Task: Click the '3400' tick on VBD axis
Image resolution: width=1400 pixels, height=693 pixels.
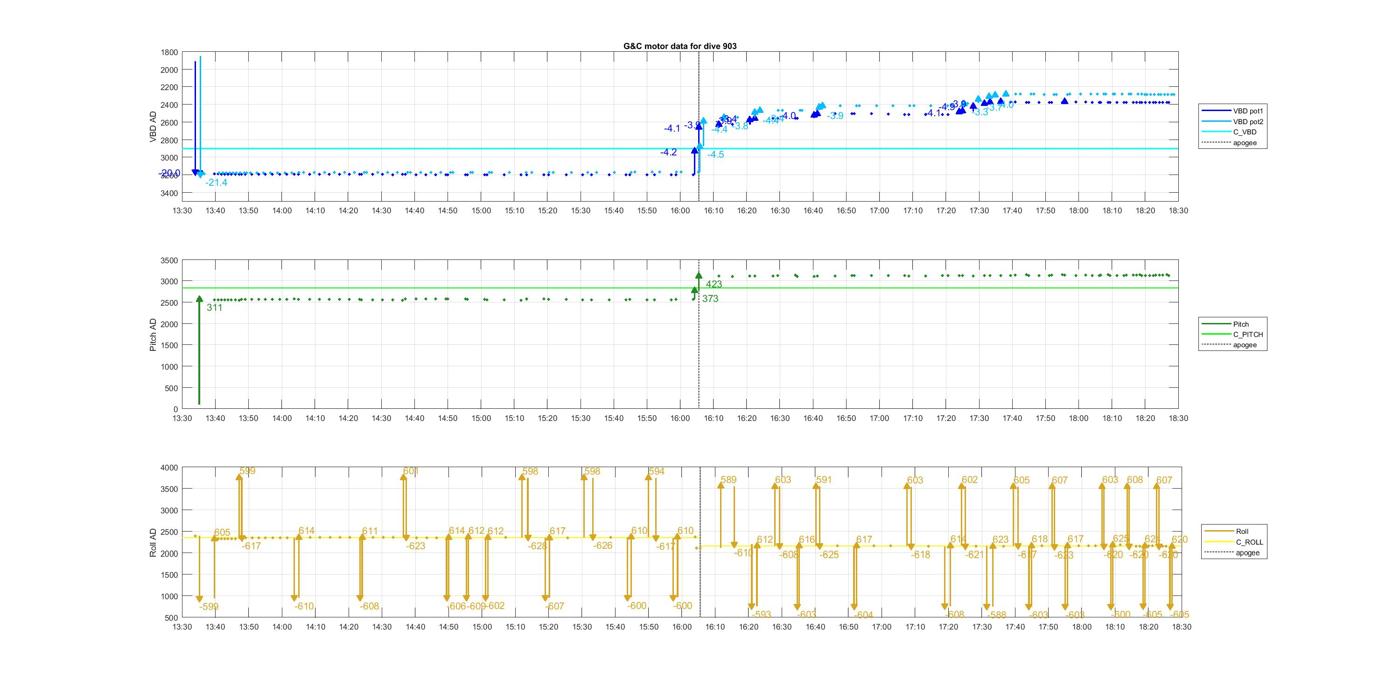Action: (168, 192)
